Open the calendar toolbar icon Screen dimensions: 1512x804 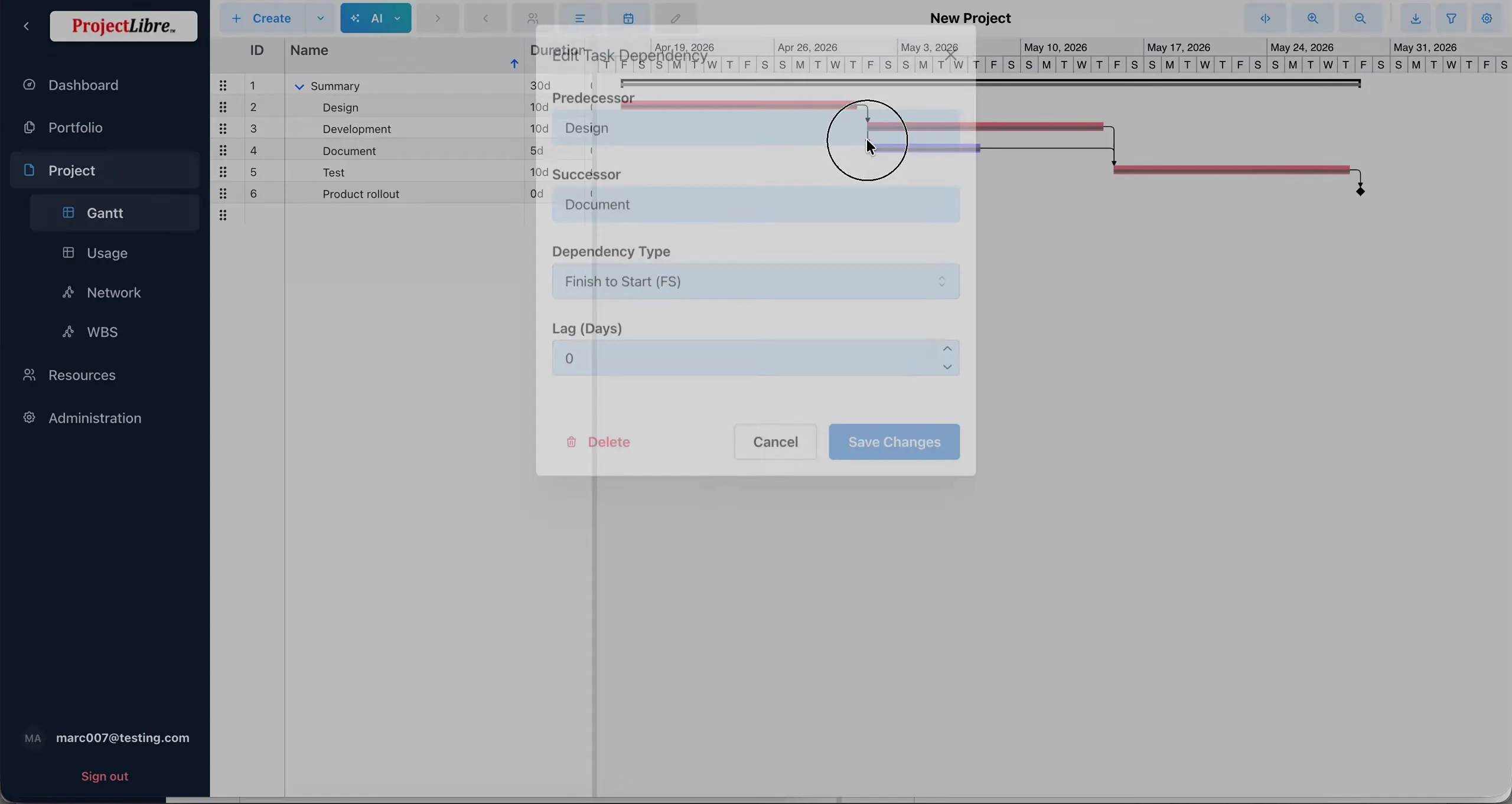click(x=628, y=18)
